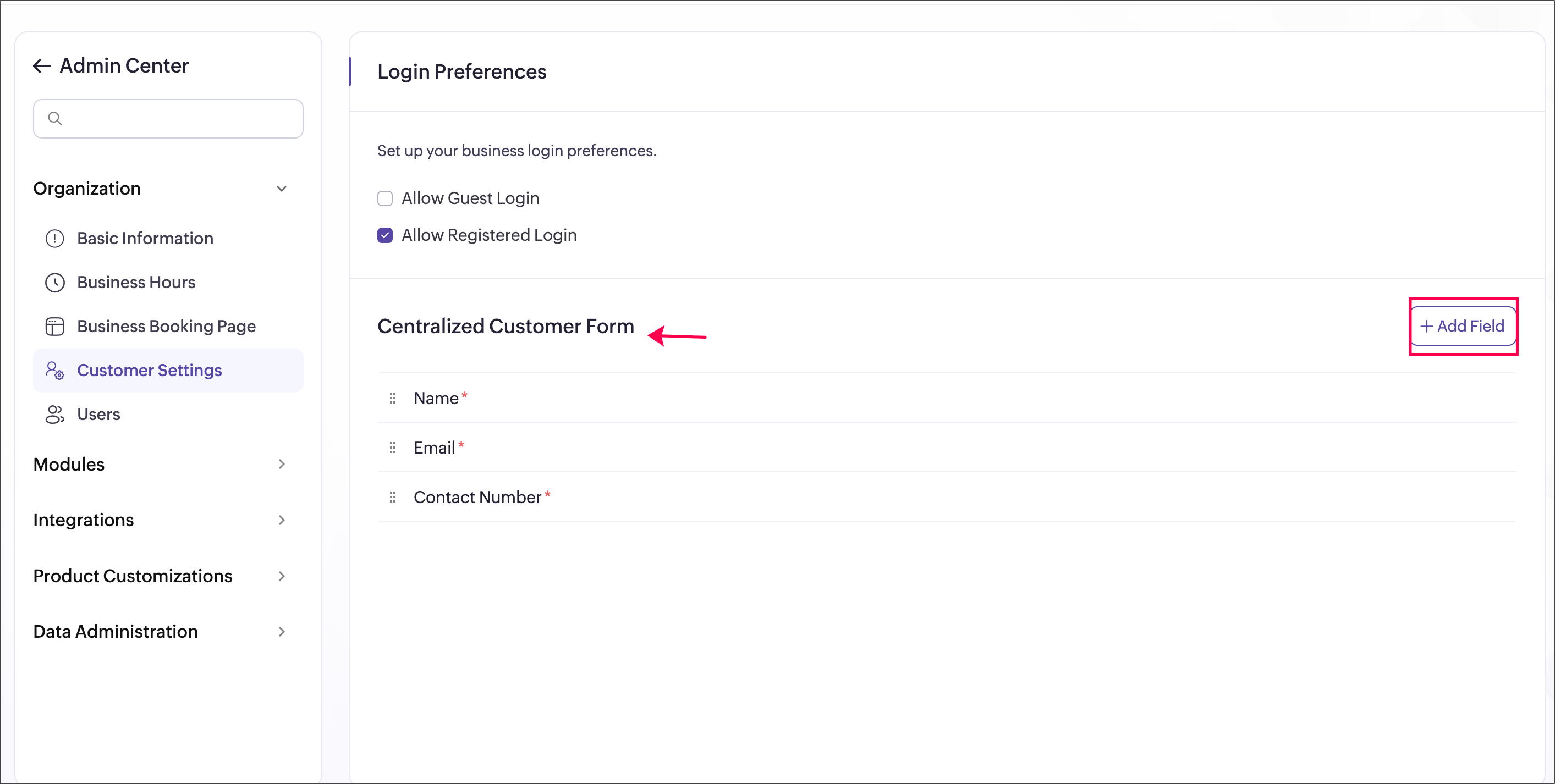Image resolution: width=1555 pixels, height=784 pixels.
Task: Click the search magnifier icon
Action: pyautogui.click(x=55, y=119)
